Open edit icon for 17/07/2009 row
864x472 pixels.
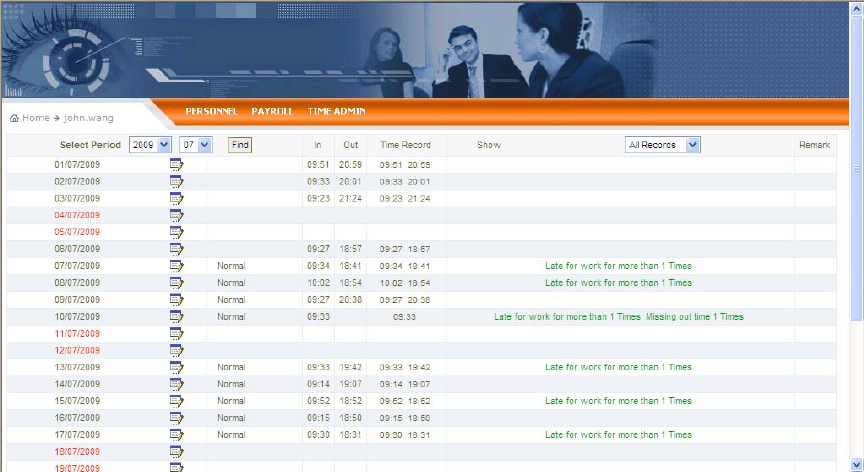[176, 435]
